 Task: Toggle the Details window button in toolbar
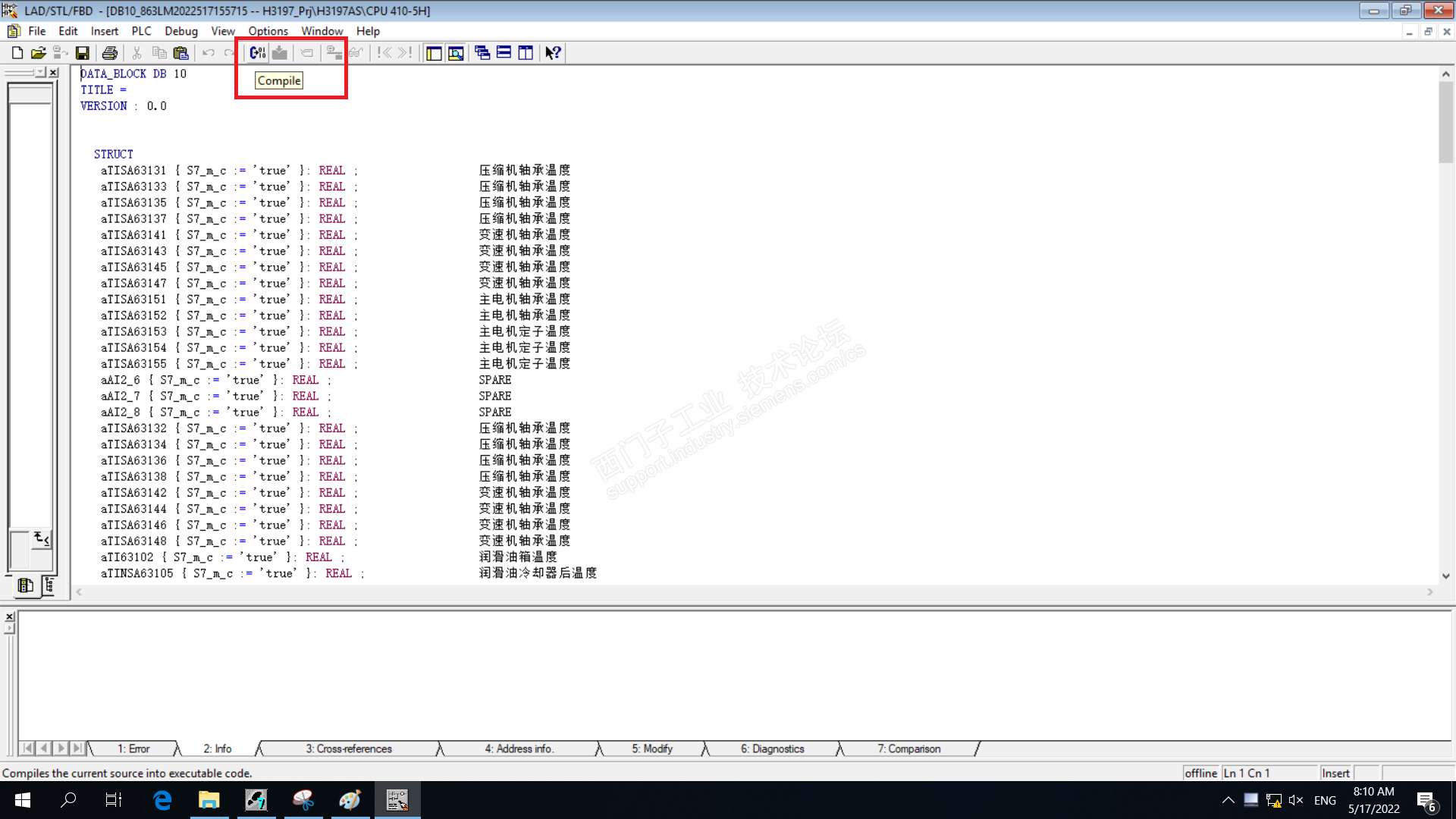coord(456,53)
